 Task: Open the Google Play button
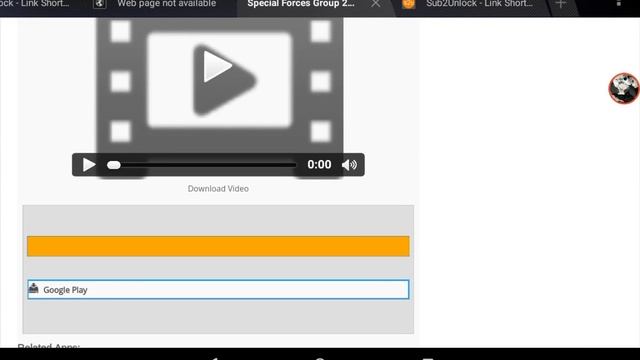tap(218, 289)
